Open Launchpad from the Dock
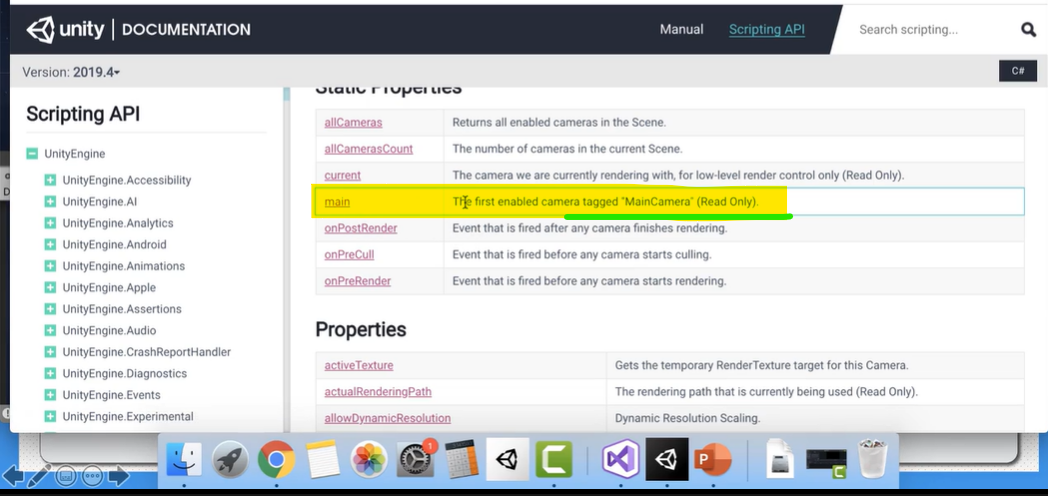 231,460
